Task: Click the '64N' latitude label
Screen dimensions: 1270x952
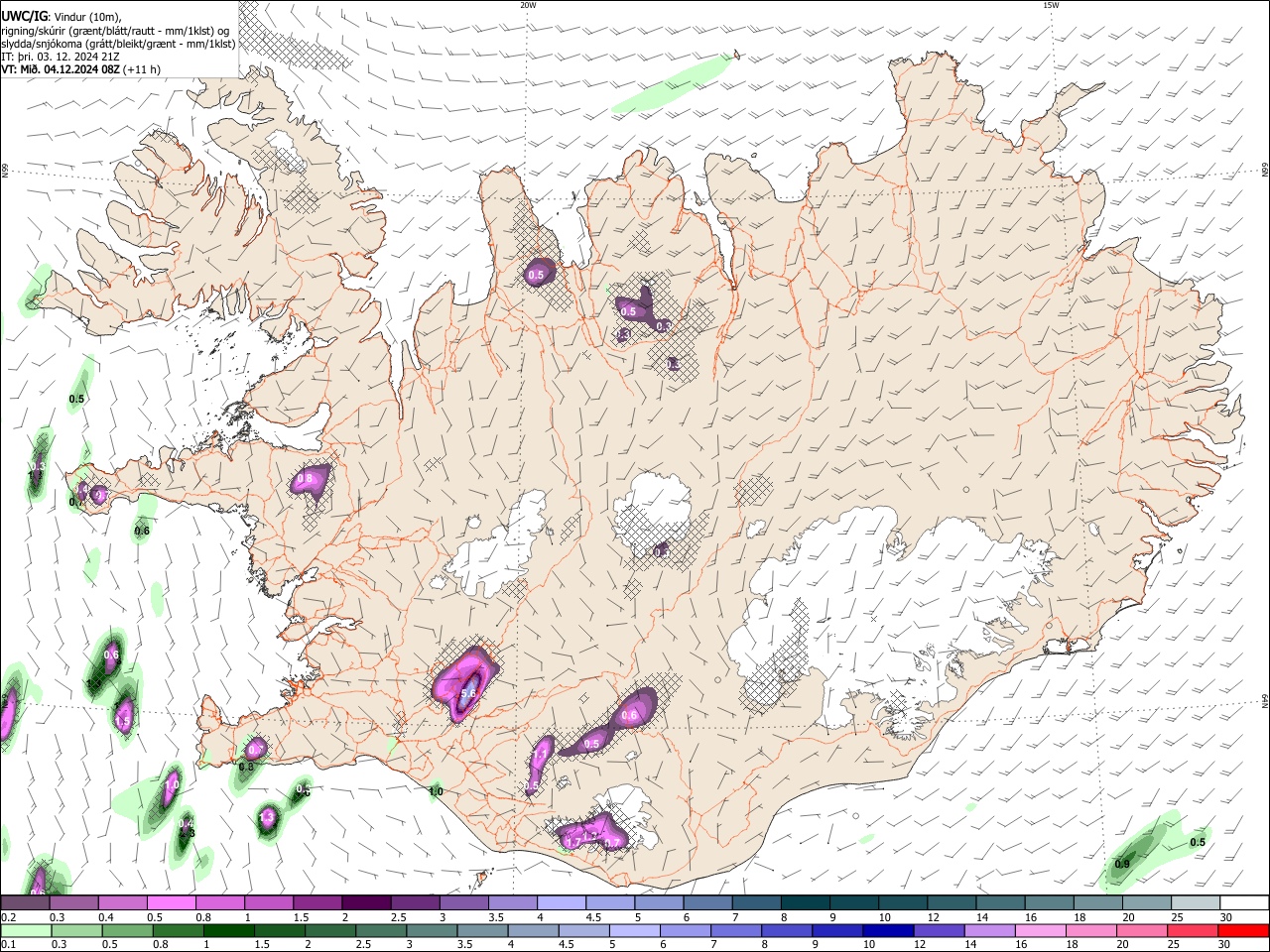Action: 1265,701
